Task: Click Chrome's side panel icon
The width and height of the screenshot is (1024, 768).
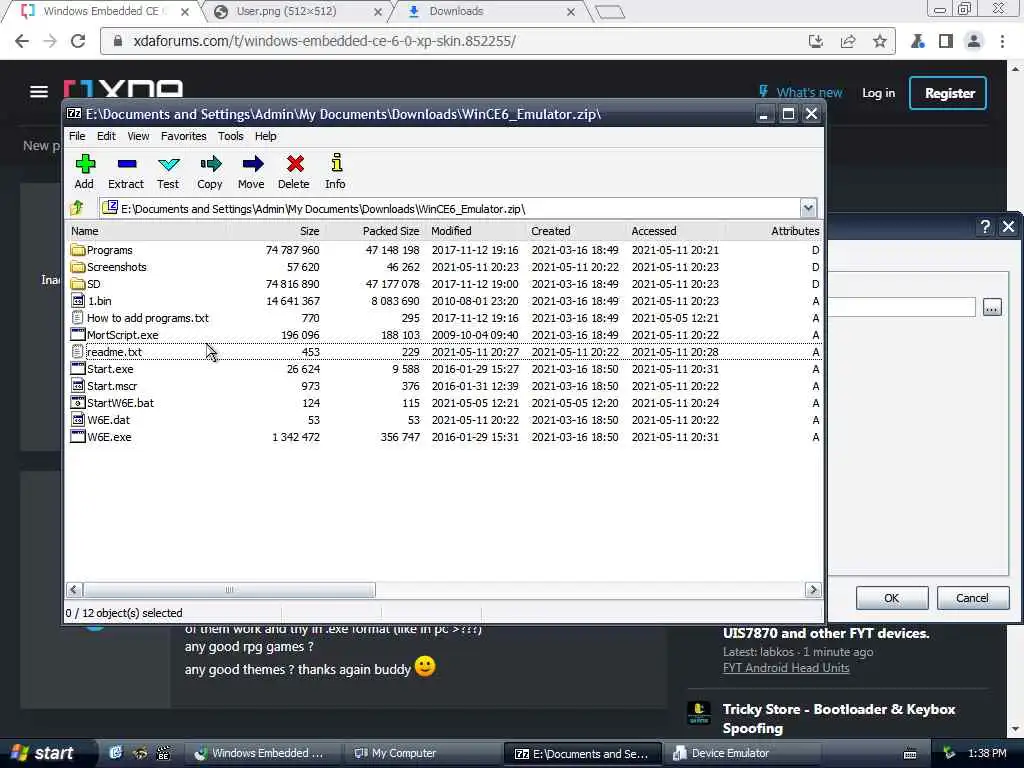Action: click(x=946, y=41)
